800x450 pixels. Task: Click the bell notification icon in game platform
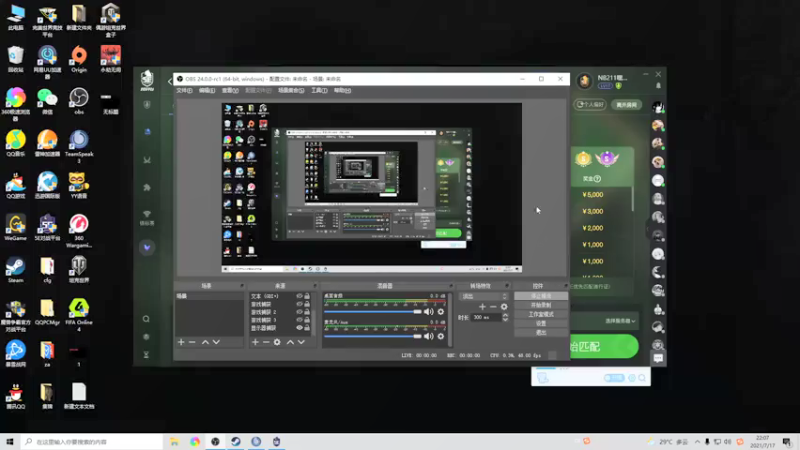click(658, 86)
